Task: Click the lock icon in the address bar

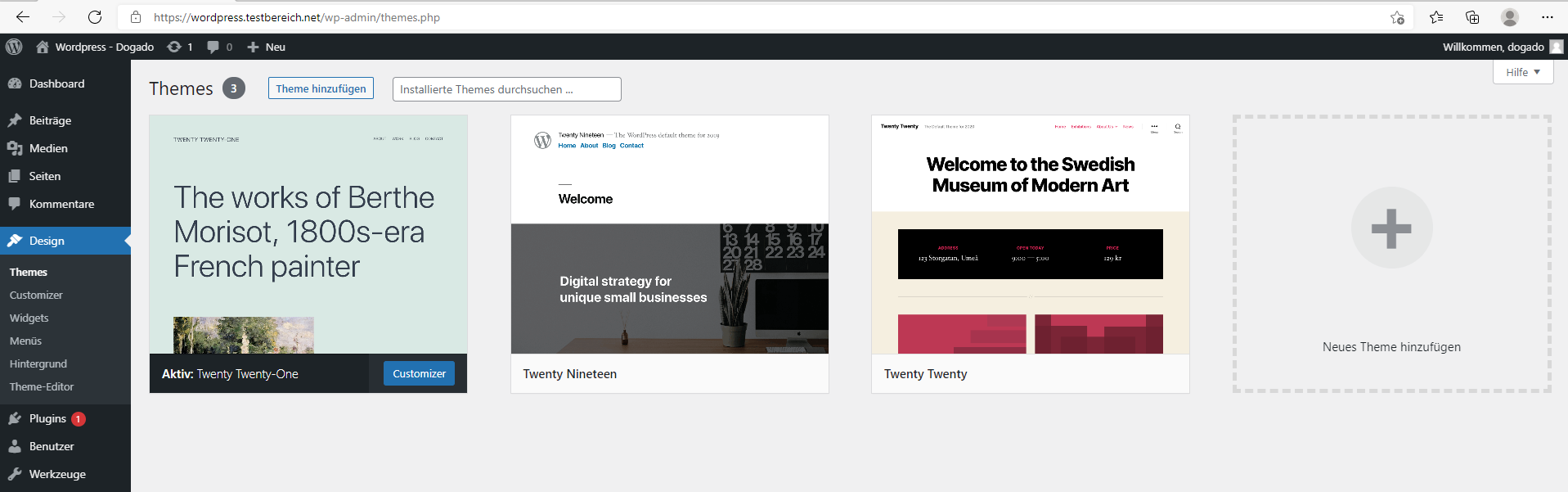Action: pos(136,17)
